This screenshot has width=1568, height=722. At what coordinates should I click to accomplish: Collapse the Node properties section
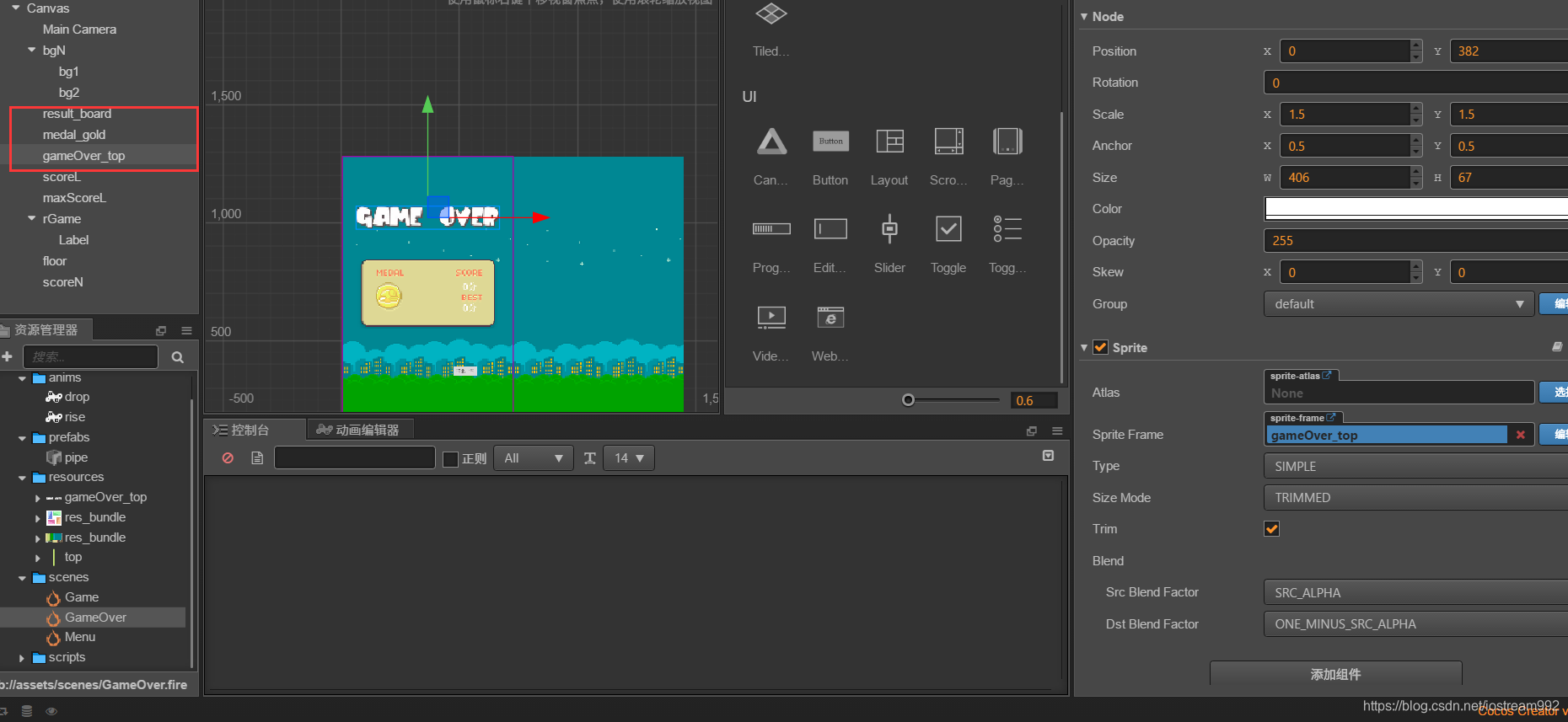[x=1084, y=16]
